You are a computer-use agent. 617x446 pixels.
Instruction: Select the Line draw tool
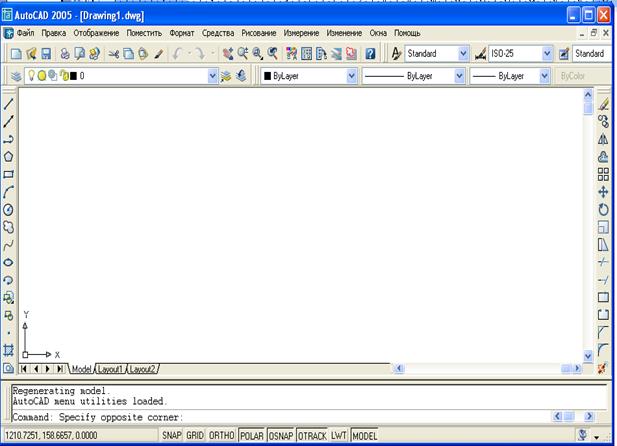coord(8,104)
